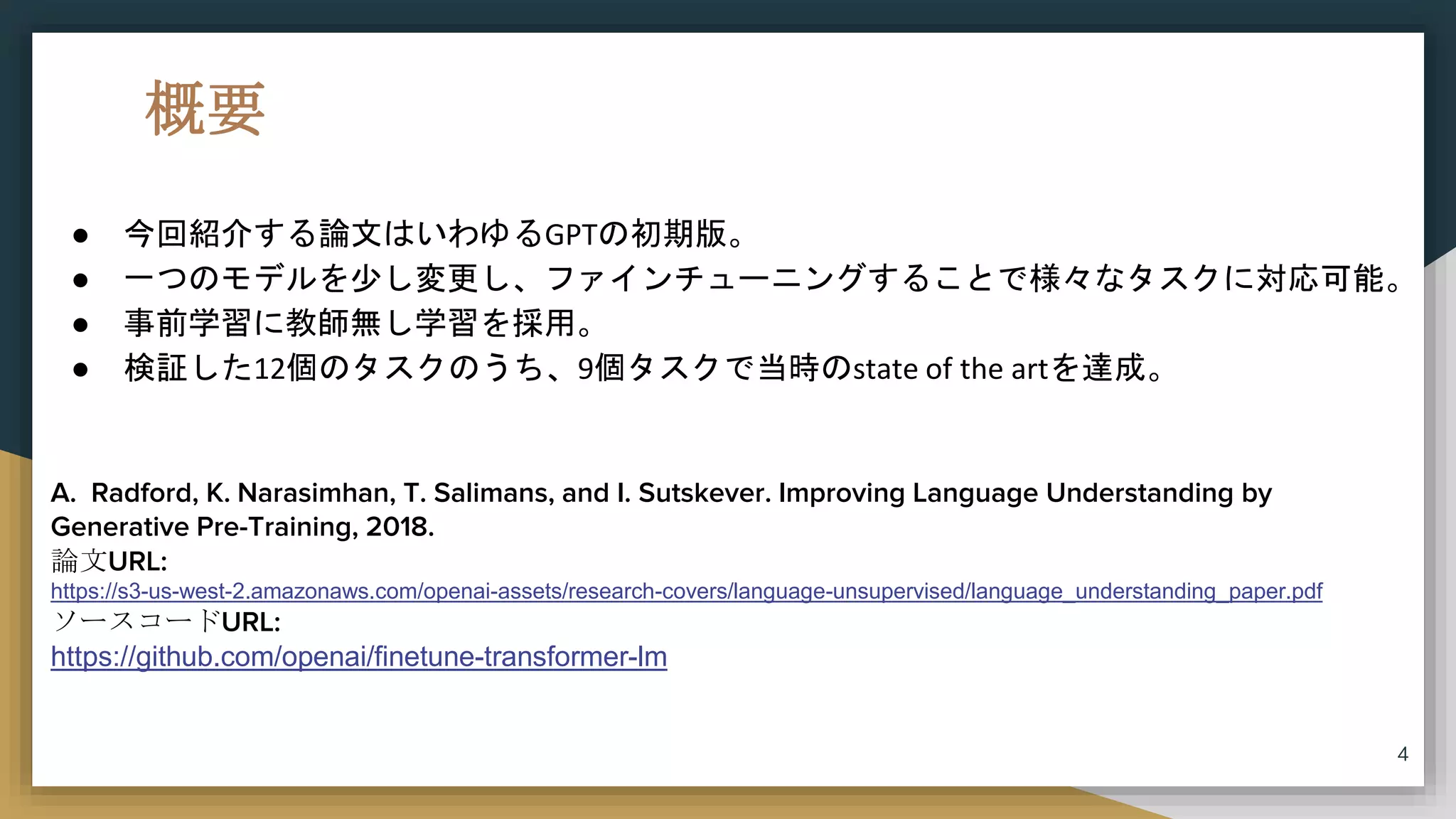
Task: Click the bullet dot before 検証した
Action: pyautogui.click(x=80, y=370)
